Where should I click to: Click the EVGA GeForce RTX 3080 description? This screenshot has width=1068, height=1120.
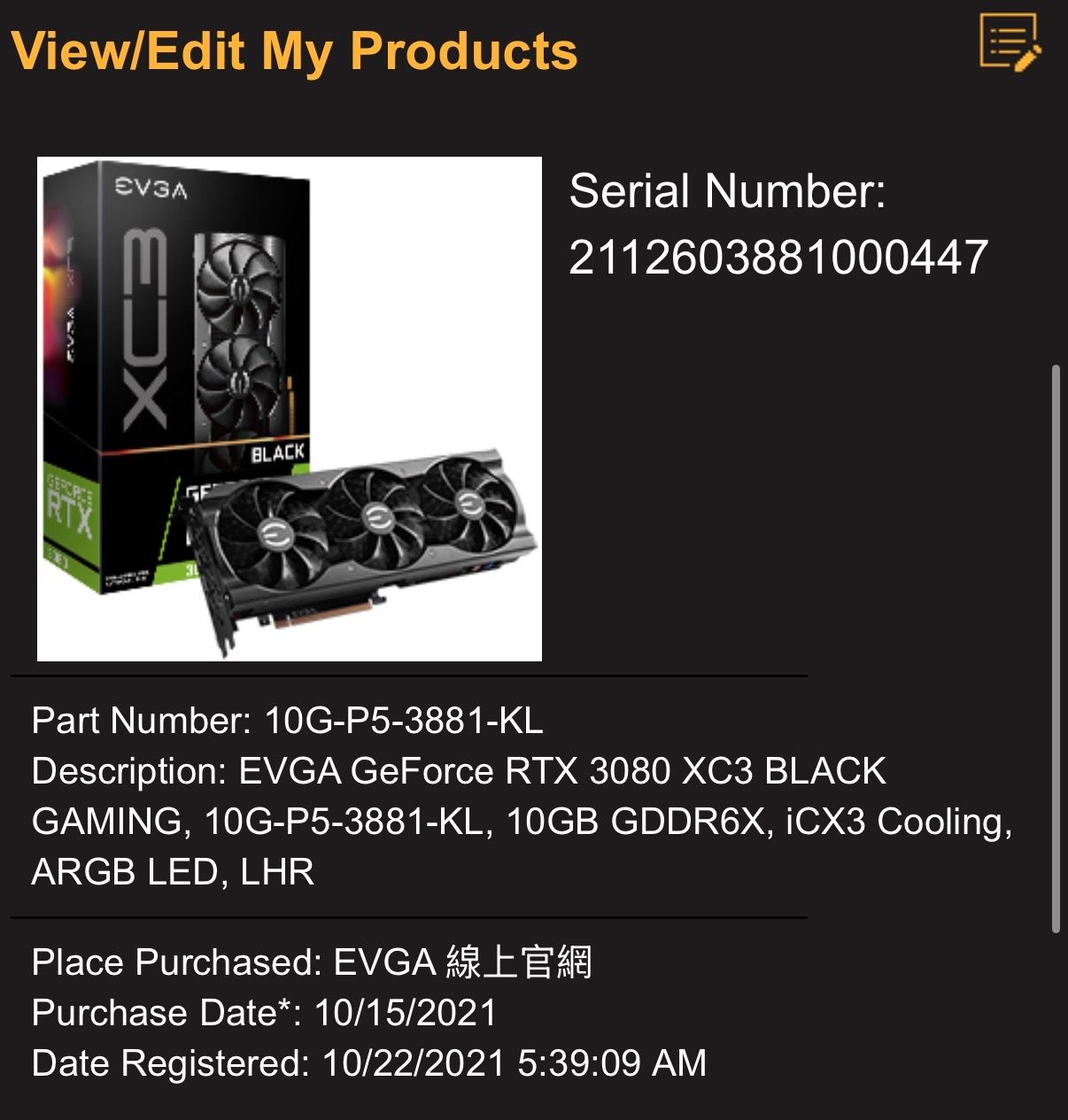(x=522, y=822)
